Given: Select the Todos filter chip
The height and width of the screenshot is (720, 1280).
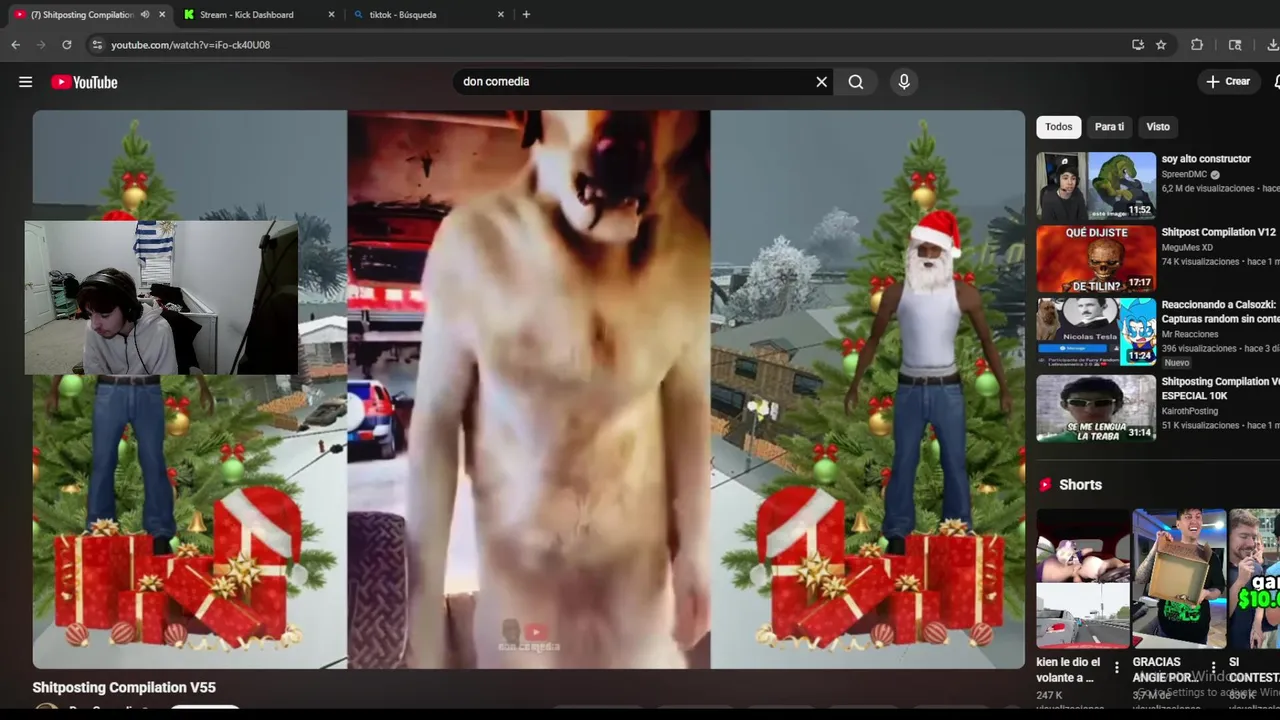Looking at the screenshot, I should coord(1058,127).
